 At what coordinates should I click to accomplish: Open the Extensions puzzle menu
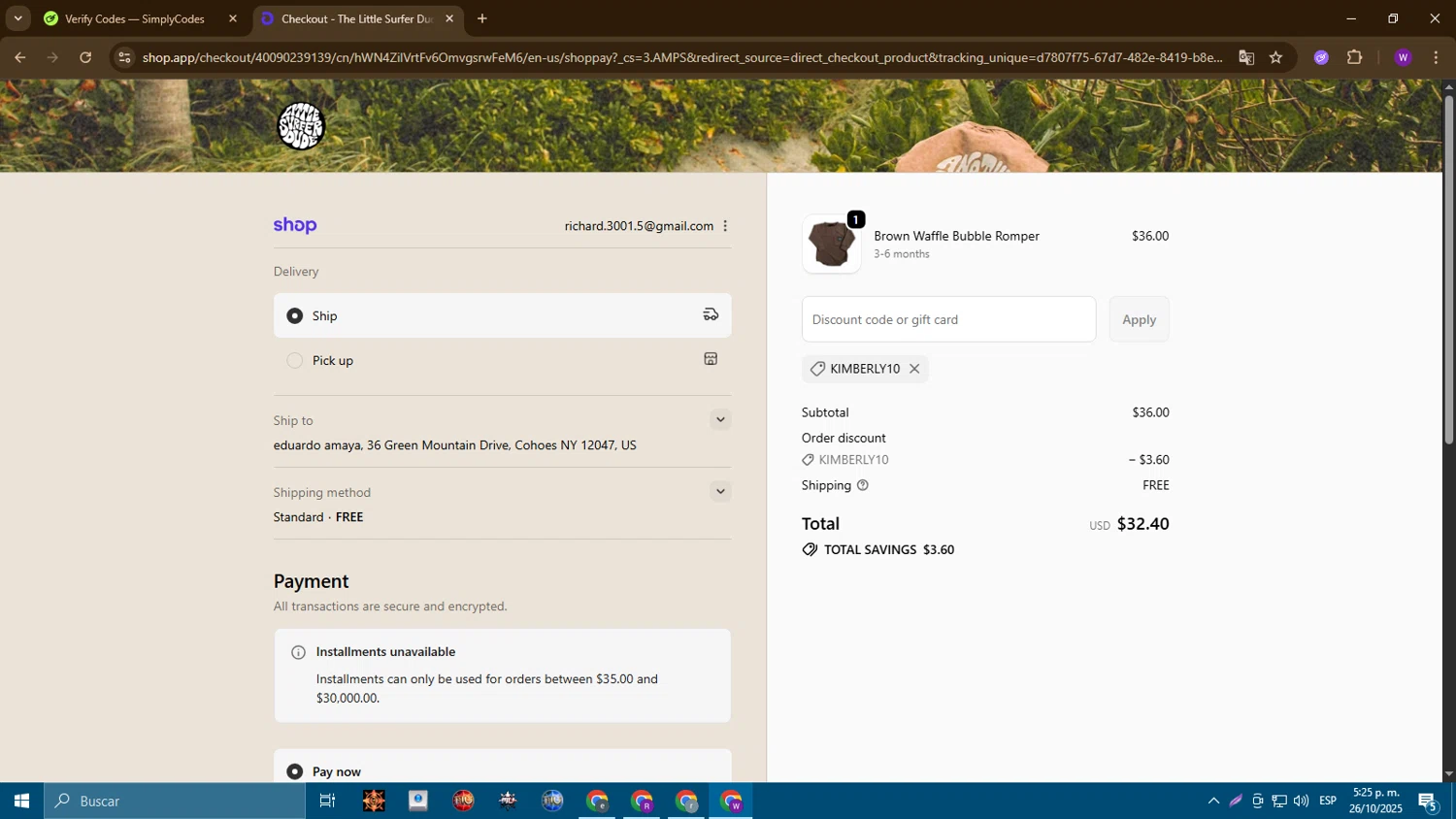pyautogui.click(x=1355, y=57)
